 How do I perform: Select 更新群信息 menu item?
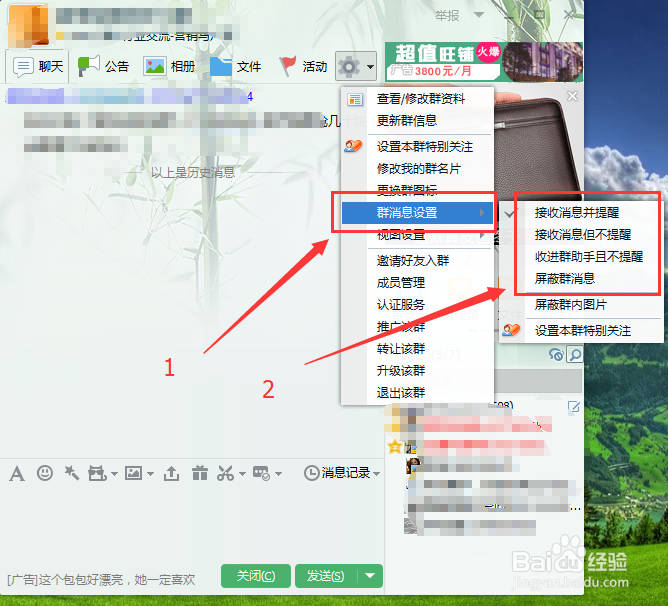tap(418, 121)
